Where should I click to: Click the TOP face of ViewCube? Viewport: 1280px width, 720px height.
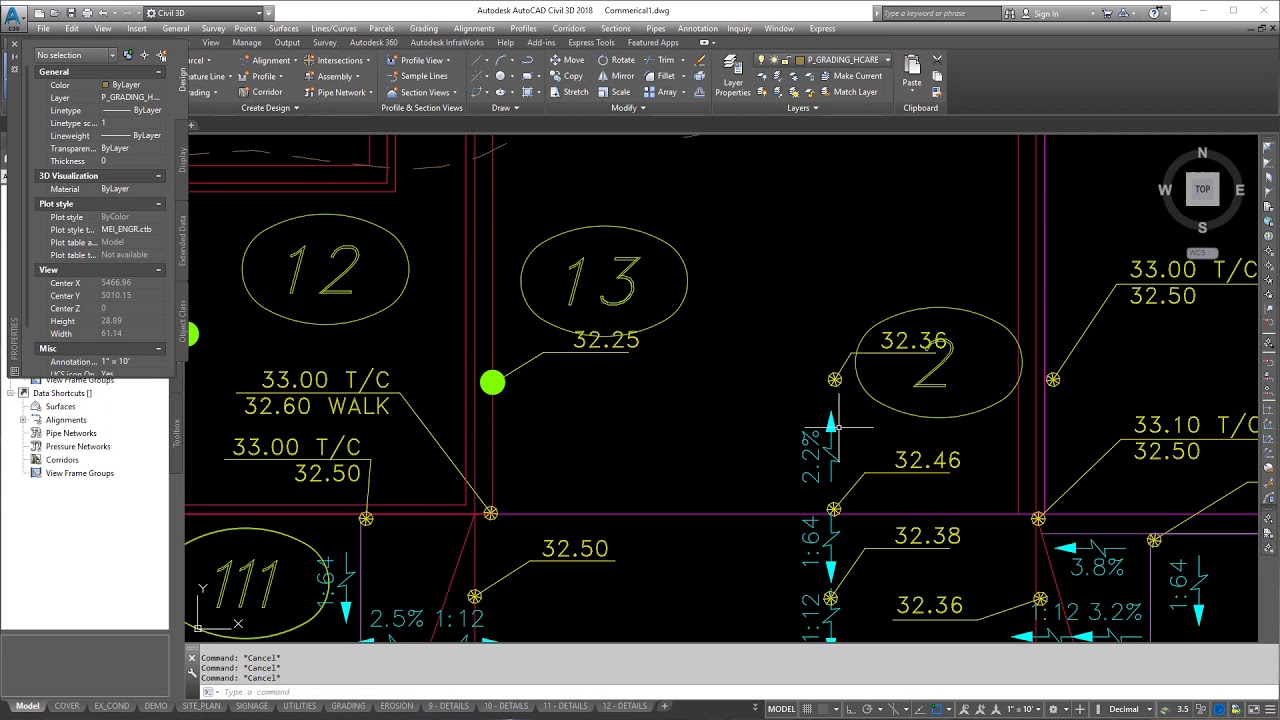pyautogui.click(x=1202, y=189)
